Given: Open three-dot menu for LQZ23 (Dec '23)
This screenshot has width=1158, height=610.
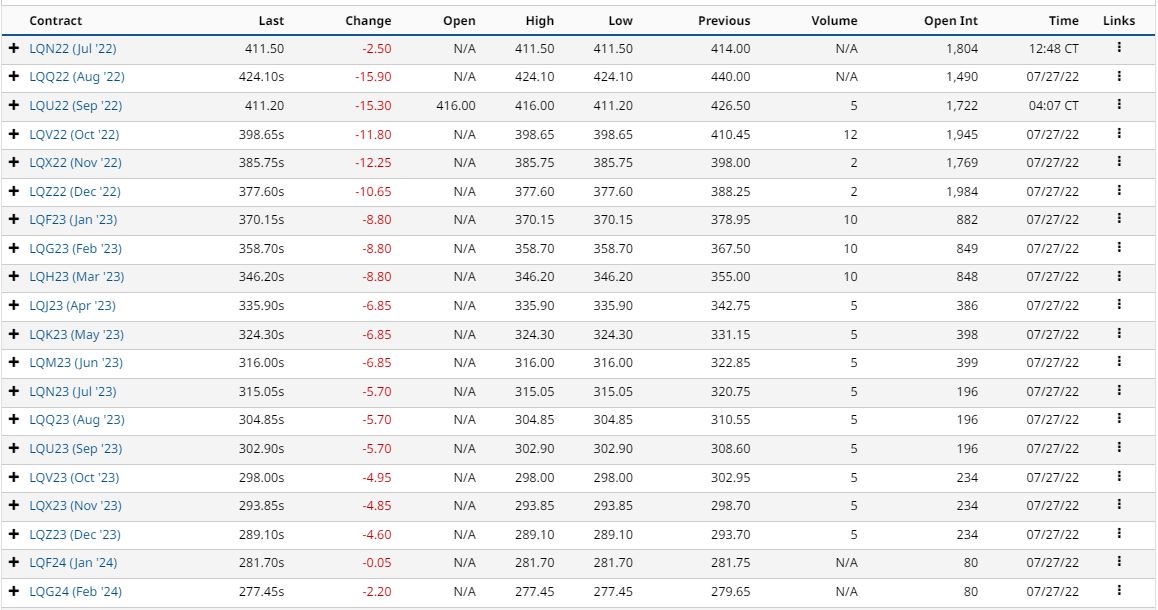Looking at the screenshot, I should tap(1119, 534).
